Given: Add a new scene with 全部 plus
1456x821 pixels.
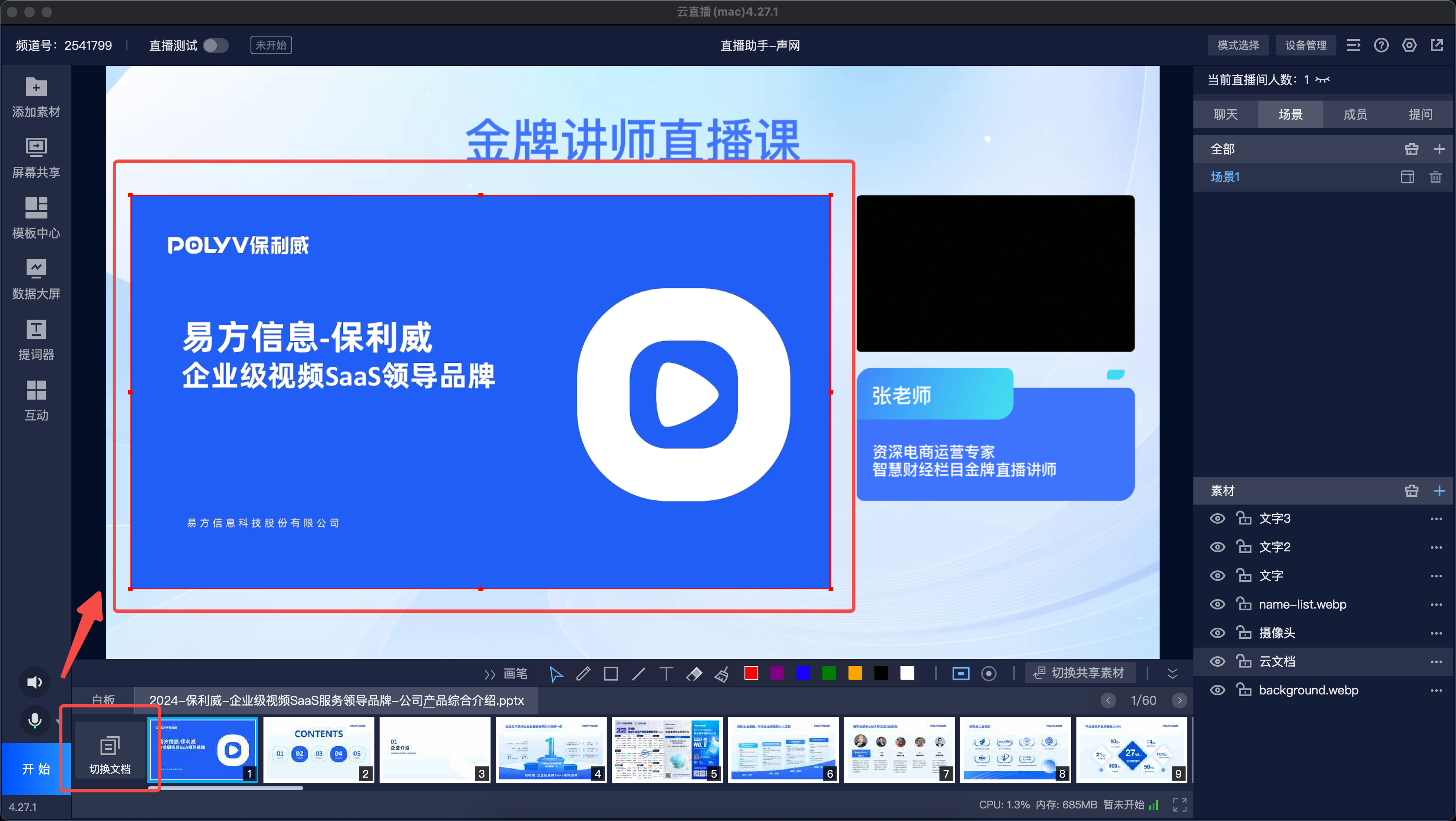Looking at the screenshot, I should [1440, 149].
